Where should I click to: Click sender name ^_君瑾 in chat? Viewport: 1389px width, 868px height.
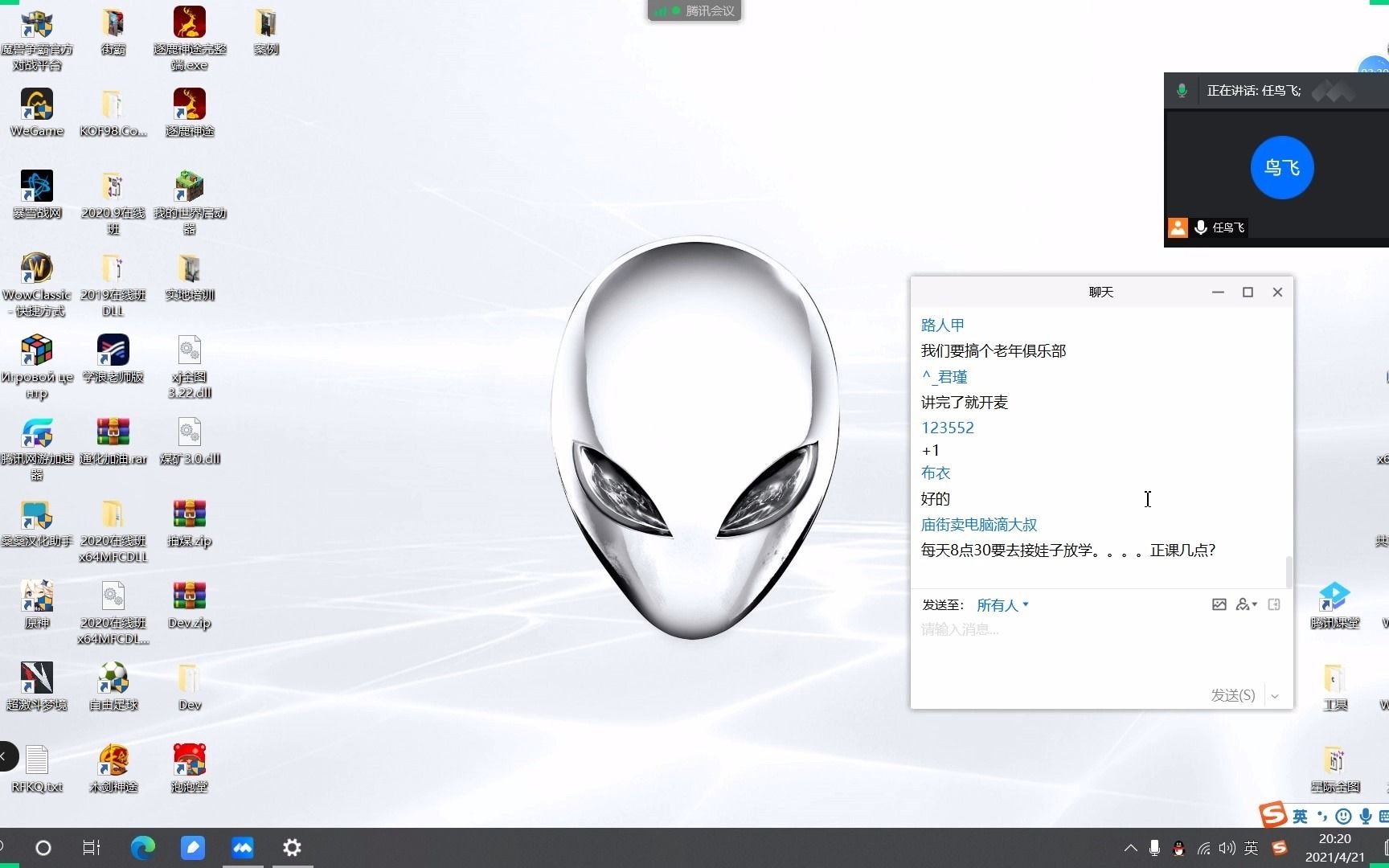944,376
